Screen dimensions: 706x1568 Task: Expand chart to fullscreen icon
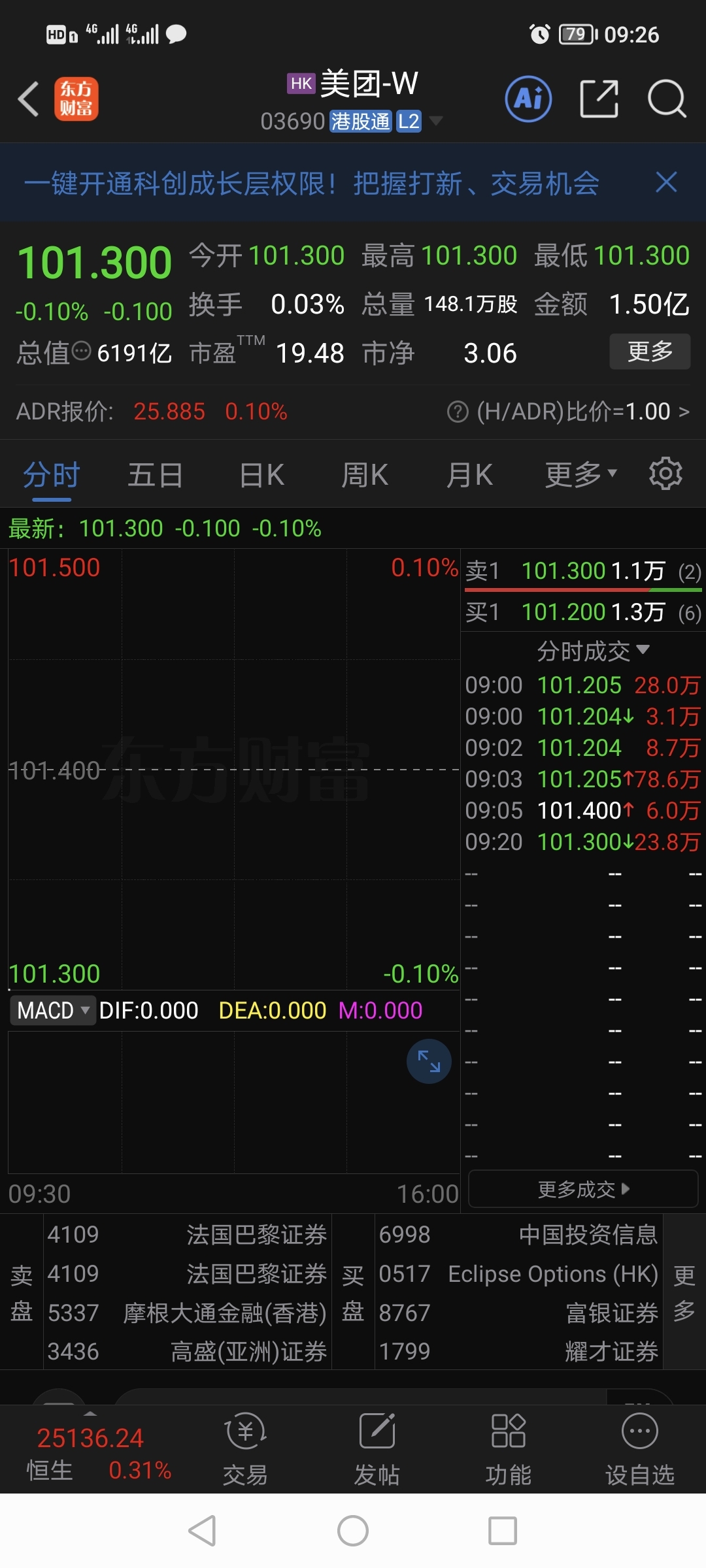coord(429,1062)
